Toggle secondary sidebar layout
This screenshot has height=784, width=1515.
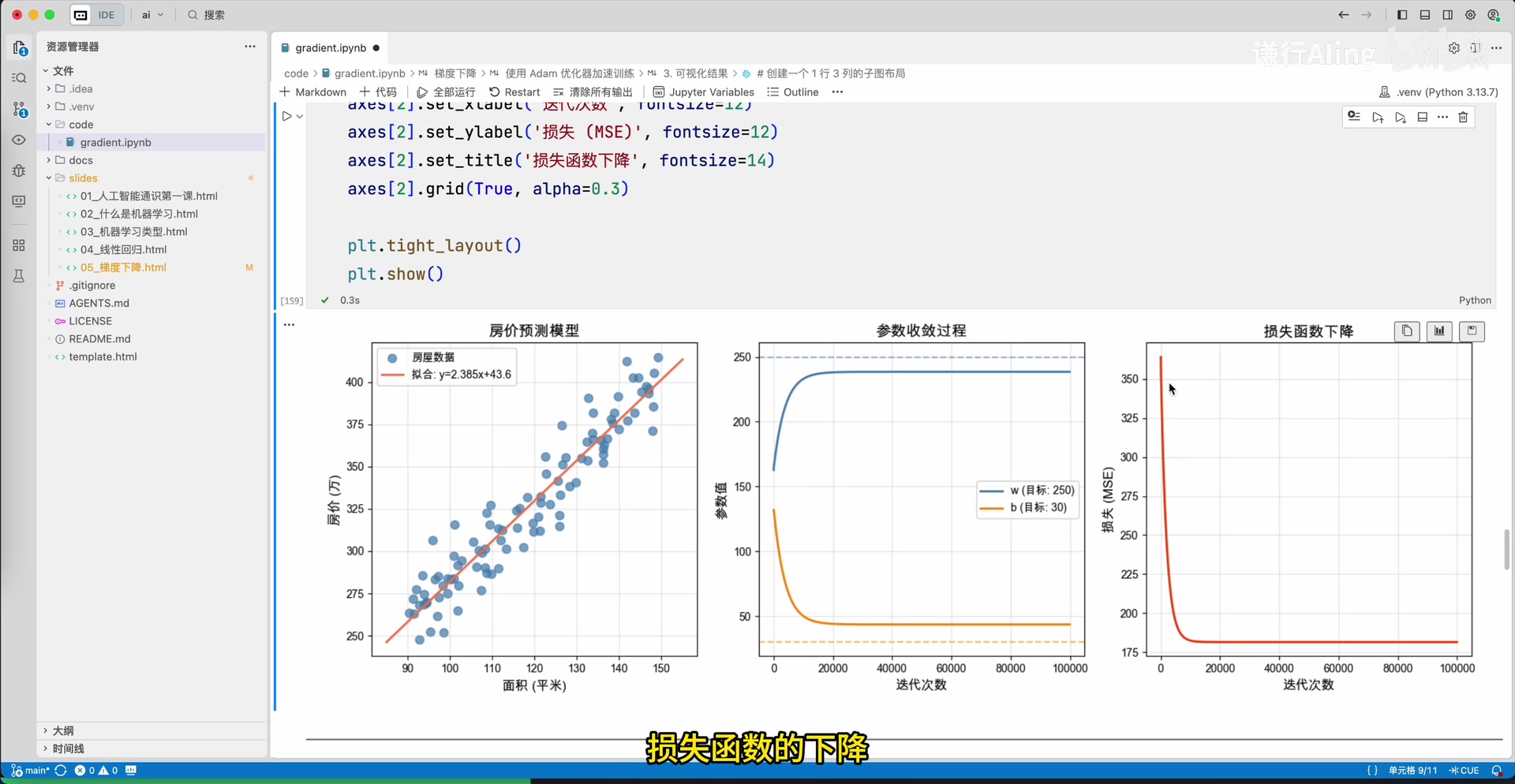pyautogui.click(x=1448, y=15)
